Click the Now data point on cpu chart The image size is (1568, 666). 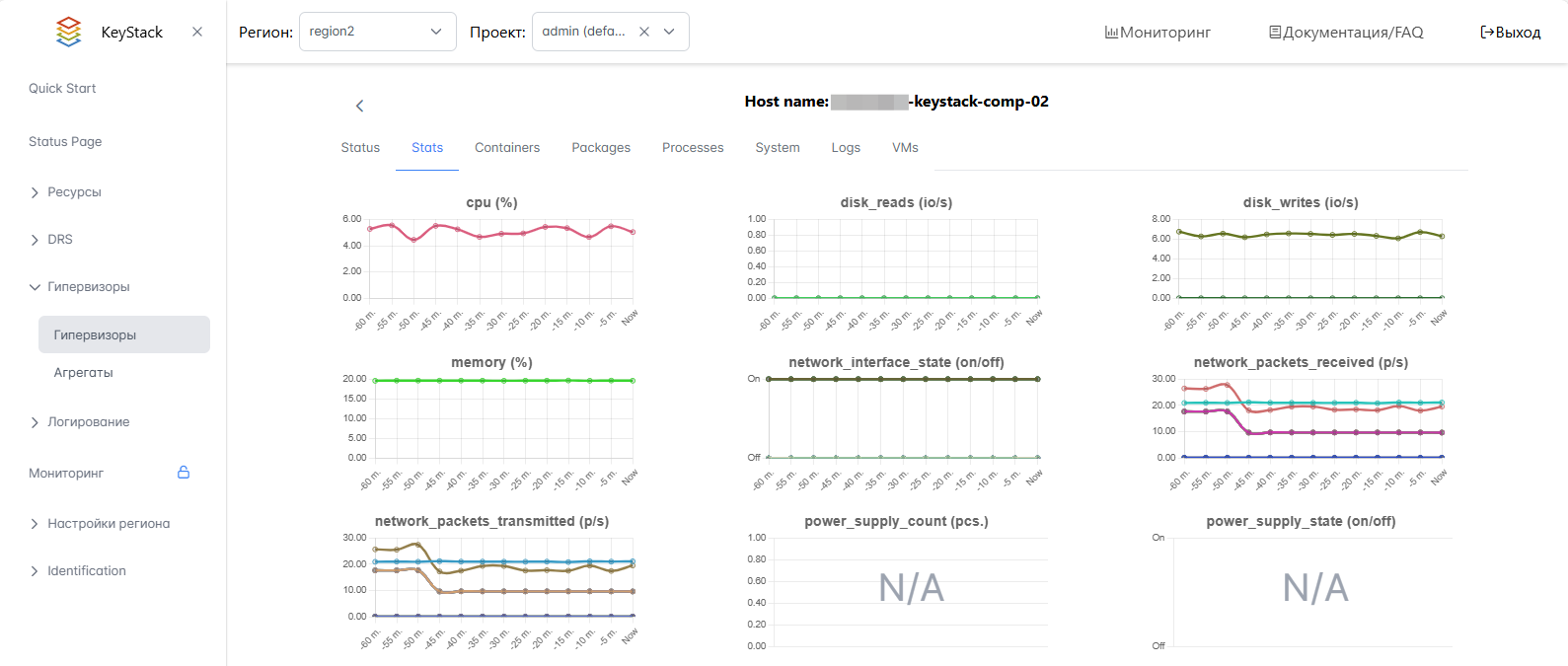point(633,232)
